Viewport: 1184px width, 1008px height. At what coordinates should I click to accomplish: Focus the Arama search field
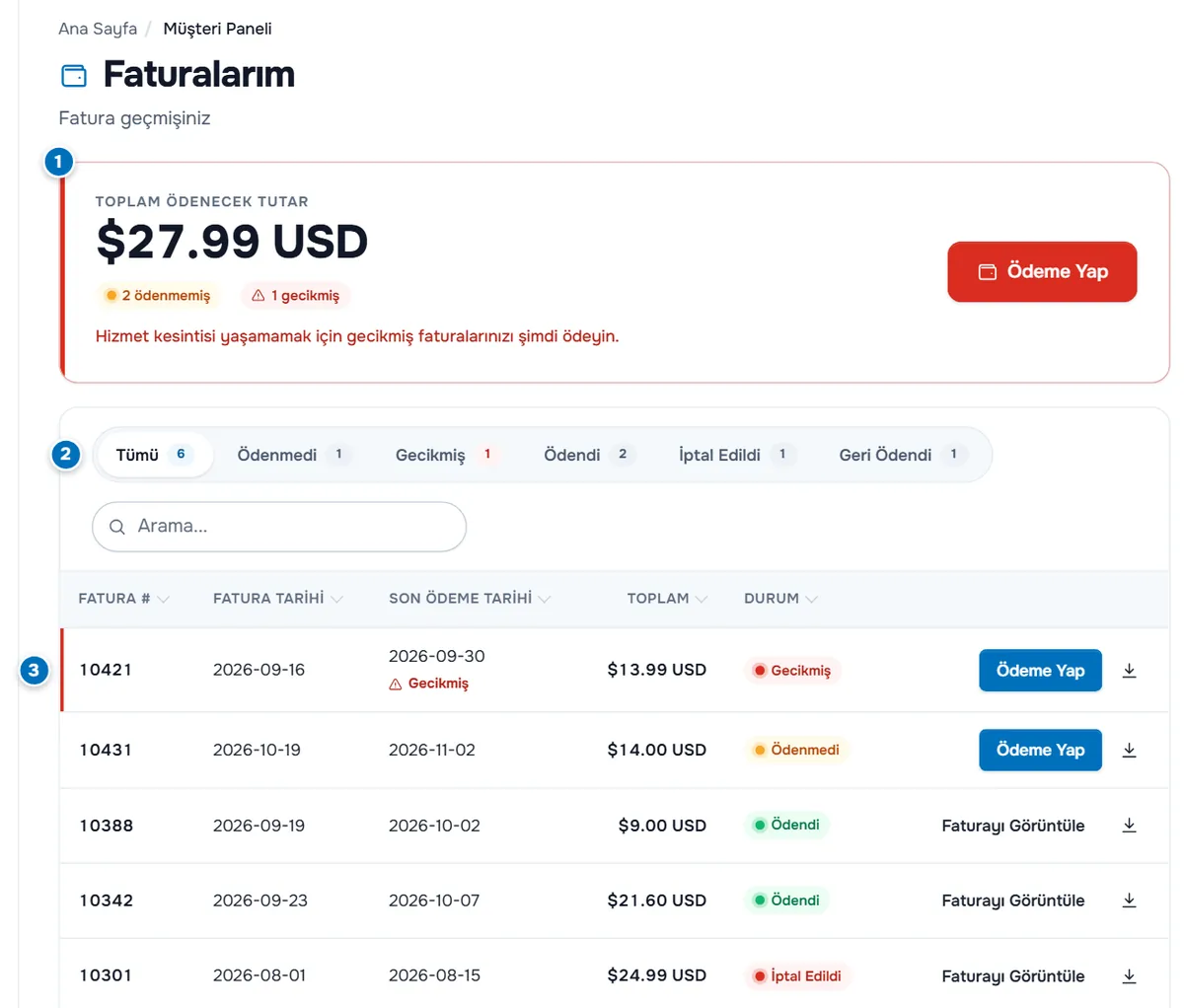[x=279, y=527]
